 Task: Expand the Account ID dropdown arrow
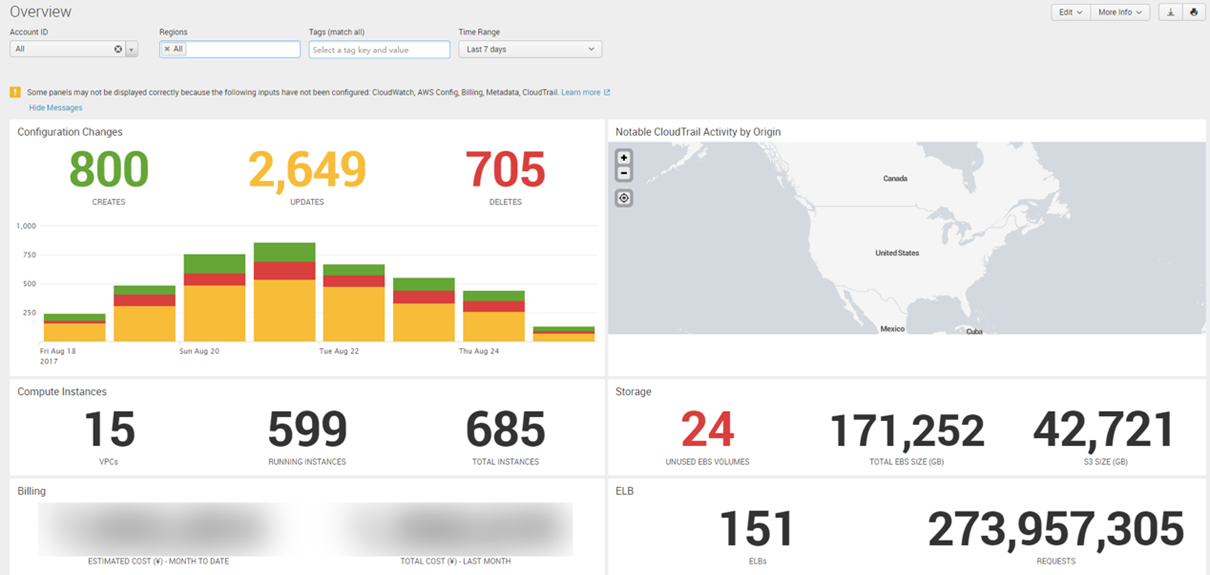point(131,49)
